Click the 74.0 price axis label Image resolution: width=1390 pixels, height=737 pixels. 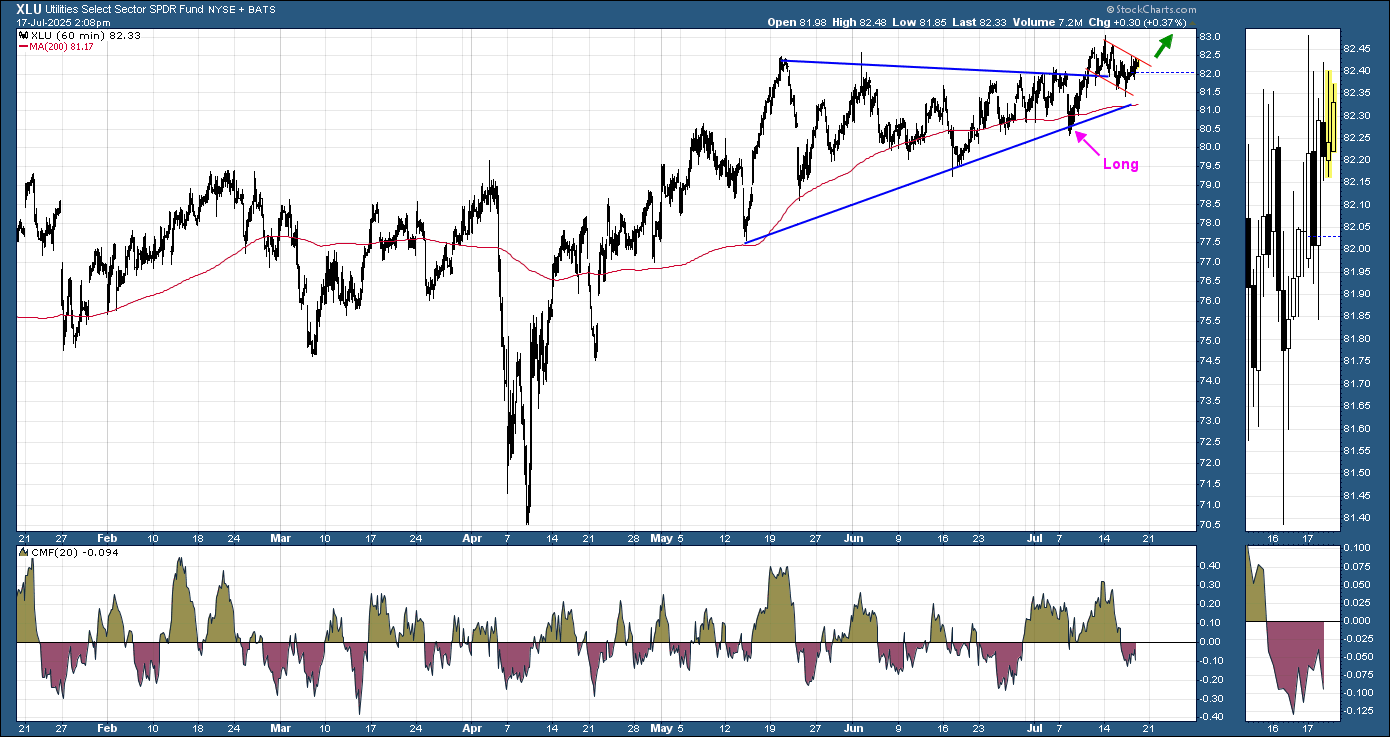click(x=1212, y=381)
